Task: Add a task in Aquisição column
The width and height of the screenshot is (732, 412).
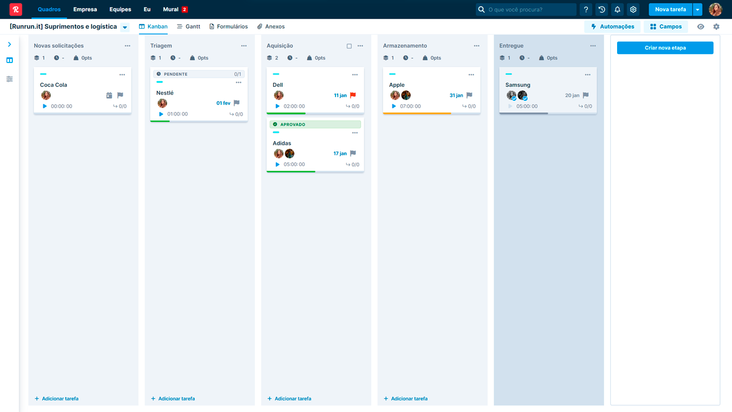Action: point(289,398)
